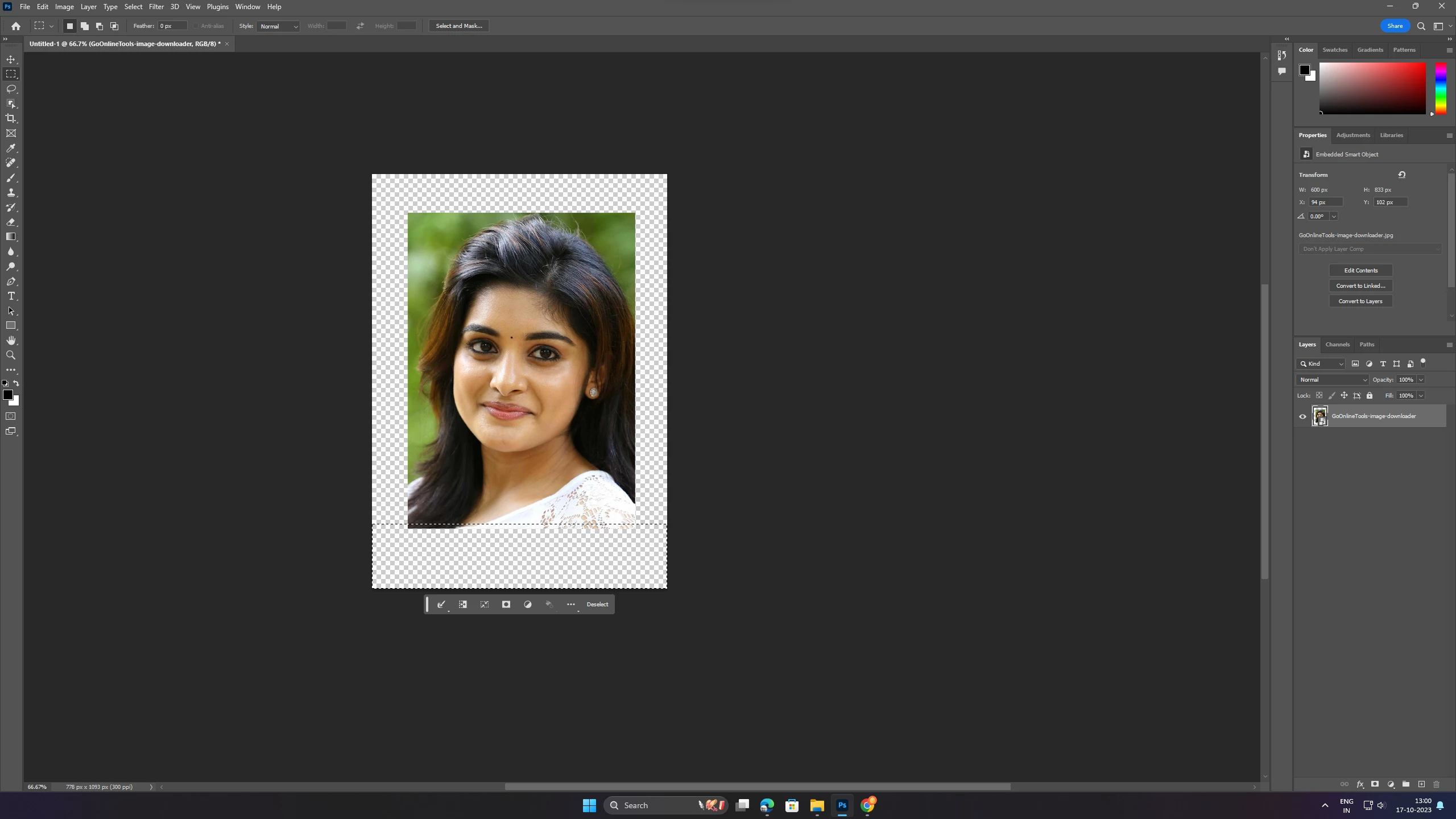The width and height of the screenshot is (1456, 819).
Task: Select the Horizontal Type tool
Action: tap(11, 296)
